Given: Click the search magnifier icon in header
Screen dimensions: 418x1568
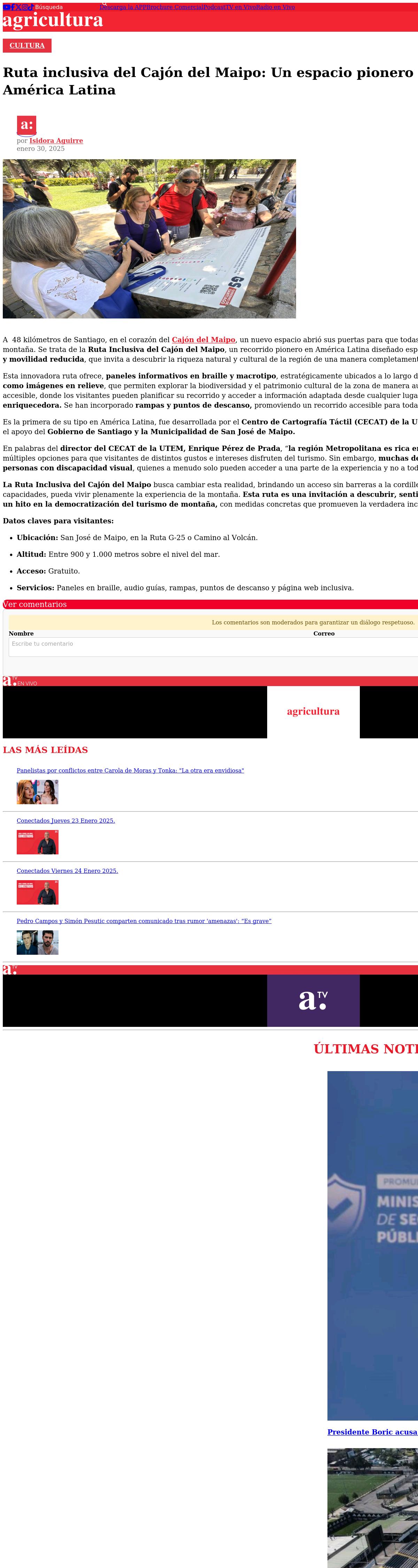Looking at the screenshot, I should (x=104, y=3).
